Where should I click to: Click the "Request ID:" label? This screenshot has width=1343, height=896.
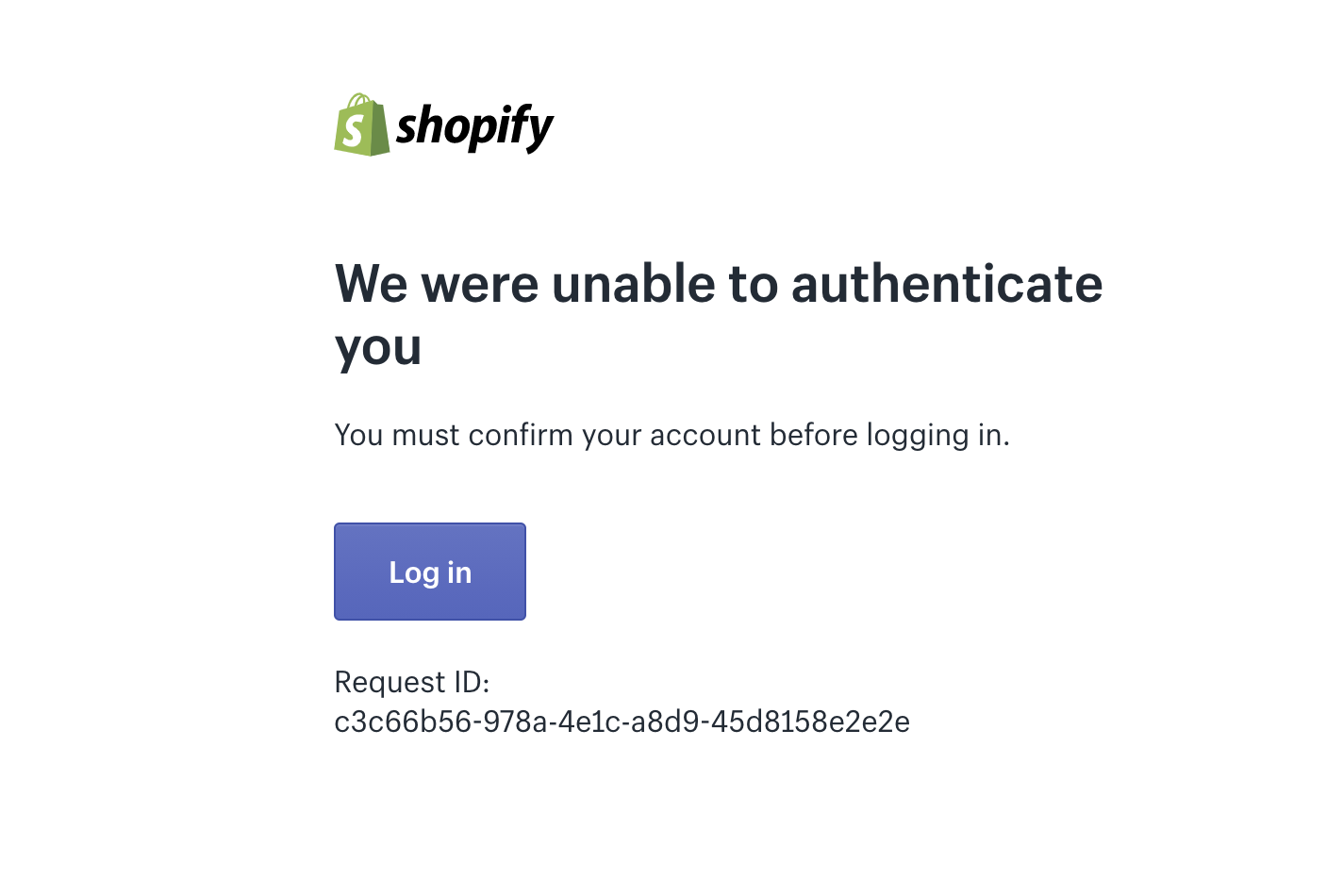coord(412,682)
